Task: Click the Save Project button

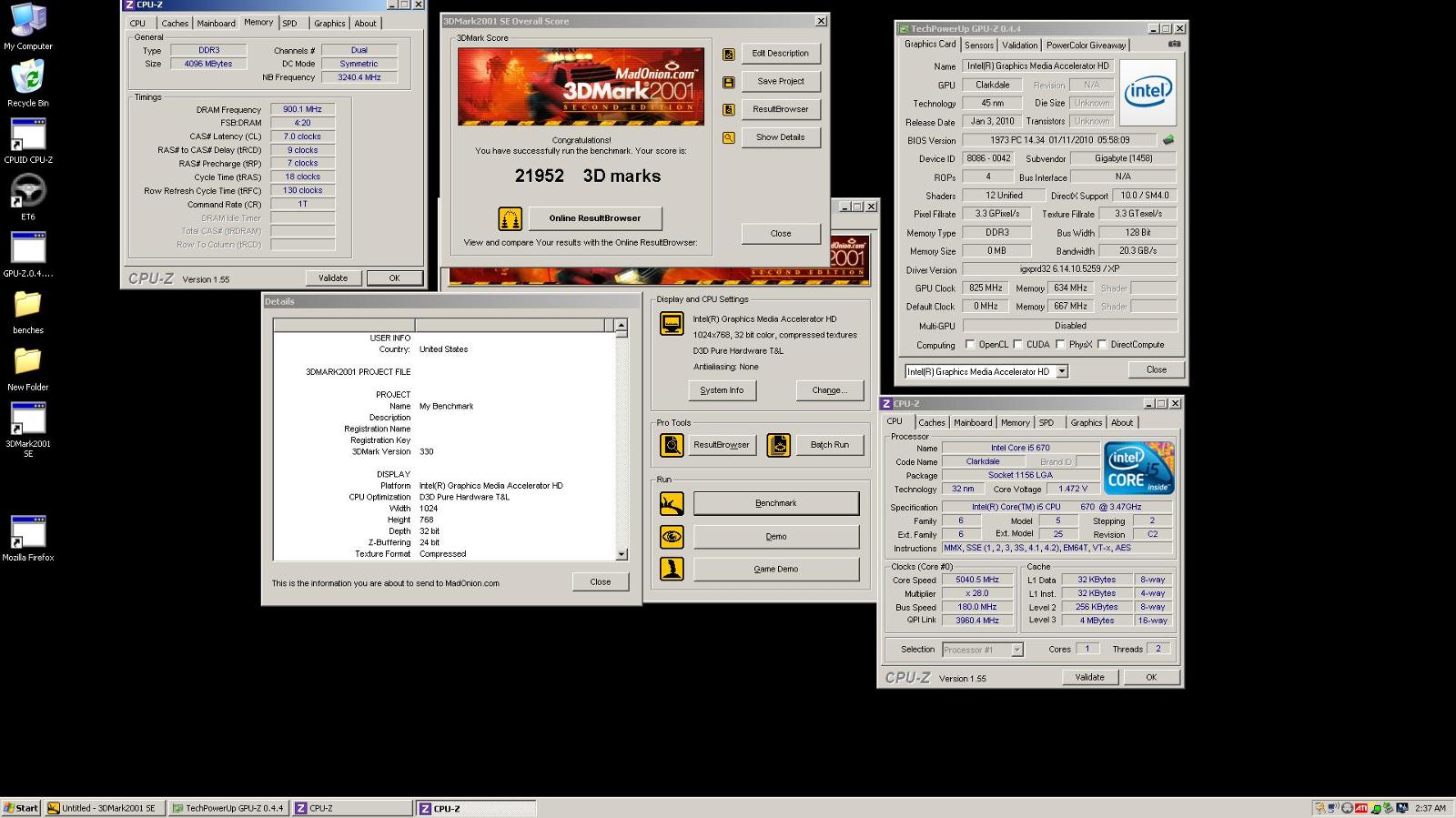Action: coord(780,81)
